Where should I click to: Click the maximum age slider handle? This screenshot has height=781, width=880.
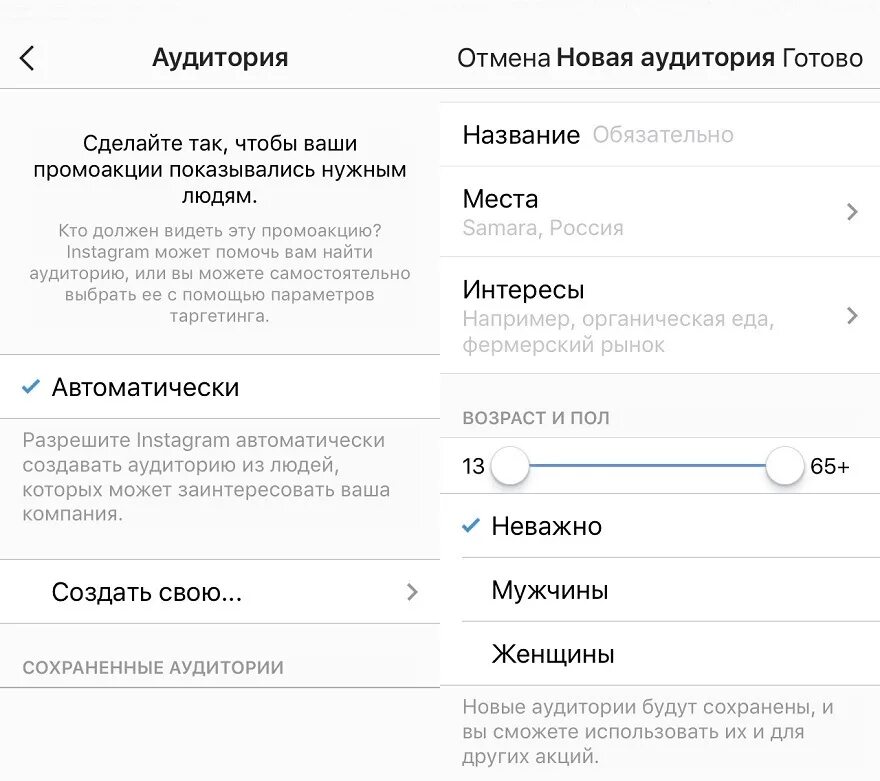coord(785,466)
